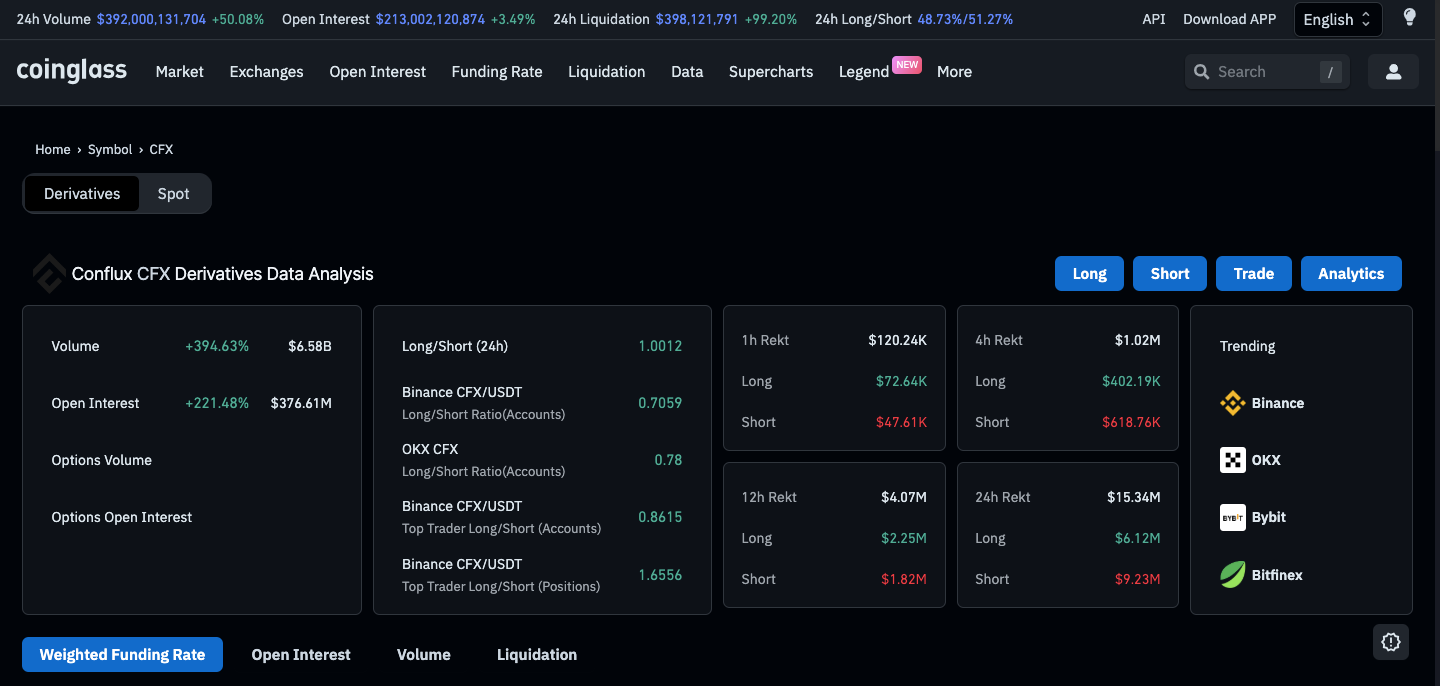Click the 24h Rekt $15.34M total
The height and width of the screenshot is (686, 1440).
pyautogui.click(x=1134, y=497)
